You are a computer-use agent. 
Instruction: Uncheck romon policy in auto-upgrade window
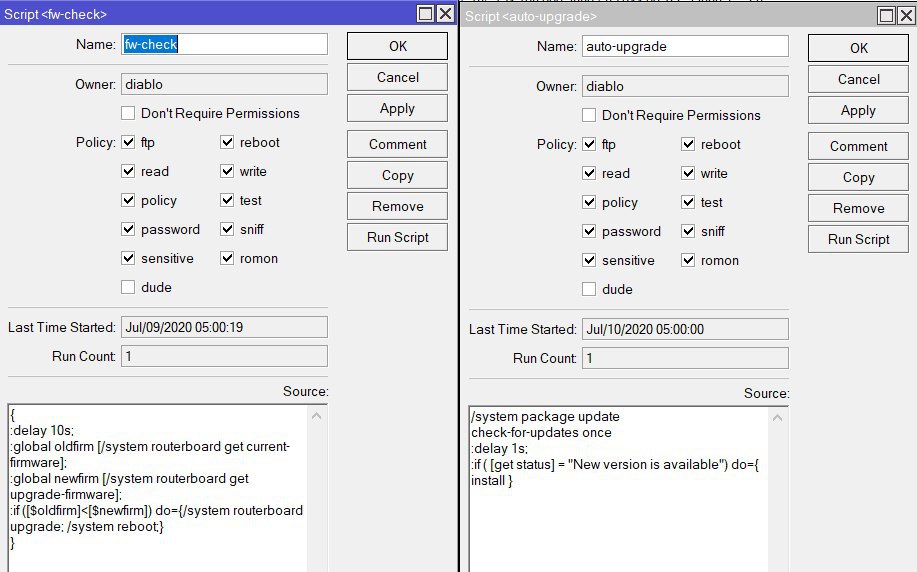688,260
